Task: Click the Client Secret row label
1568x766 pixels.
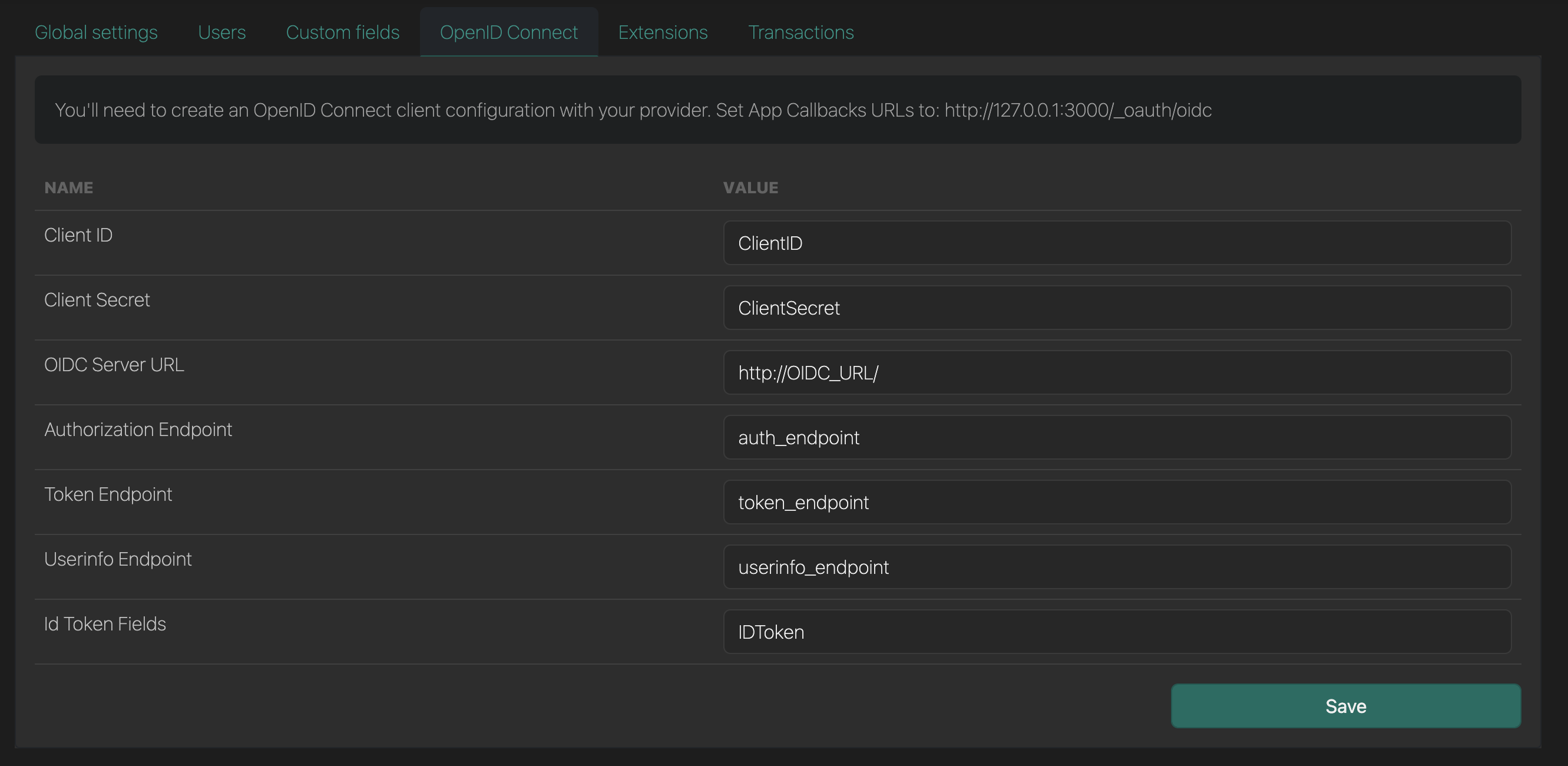Action: click(x=97, y=299)
